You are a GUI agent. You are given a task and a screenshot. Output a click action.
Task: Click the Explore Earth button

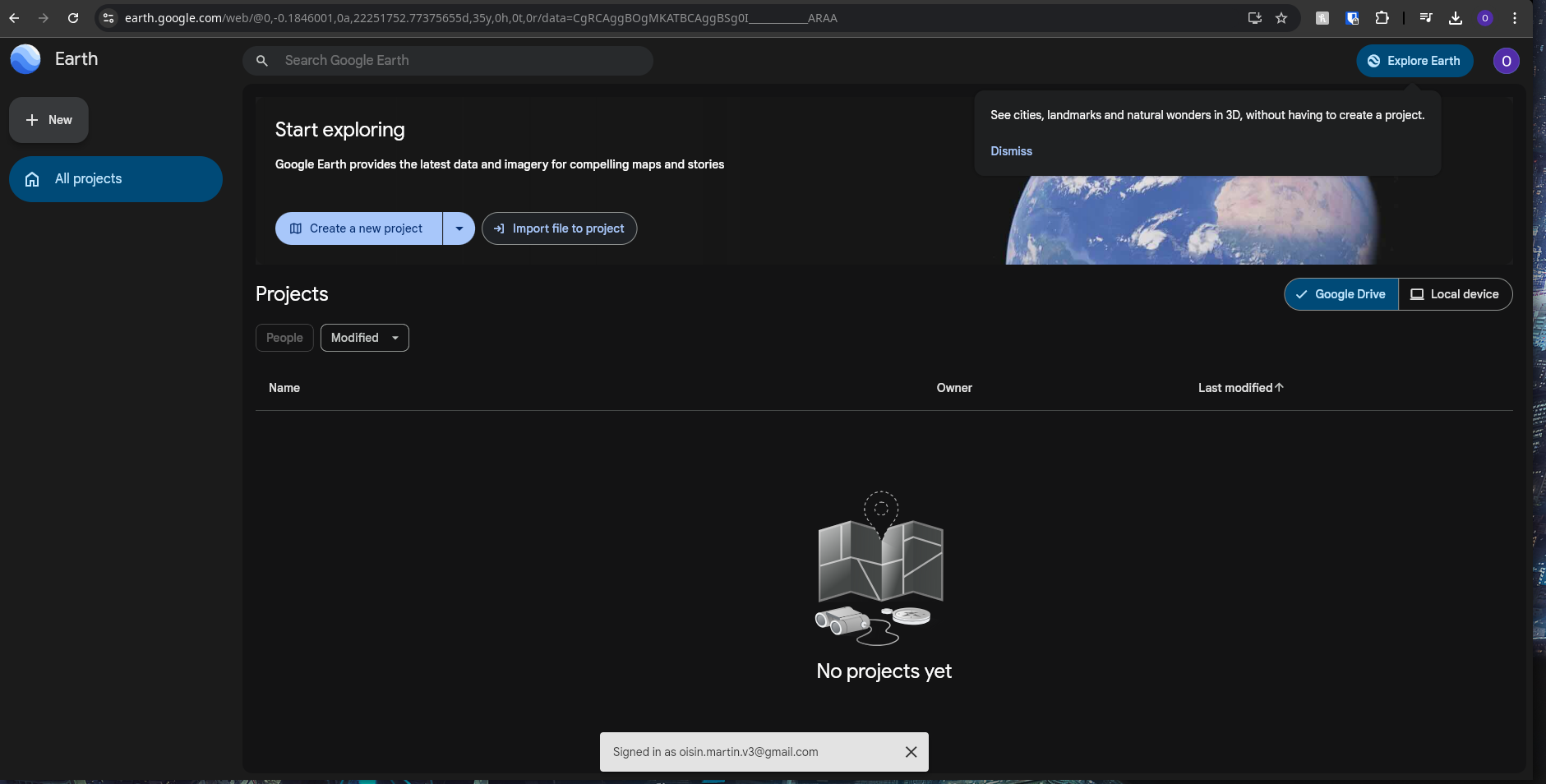pos(1414,61)
